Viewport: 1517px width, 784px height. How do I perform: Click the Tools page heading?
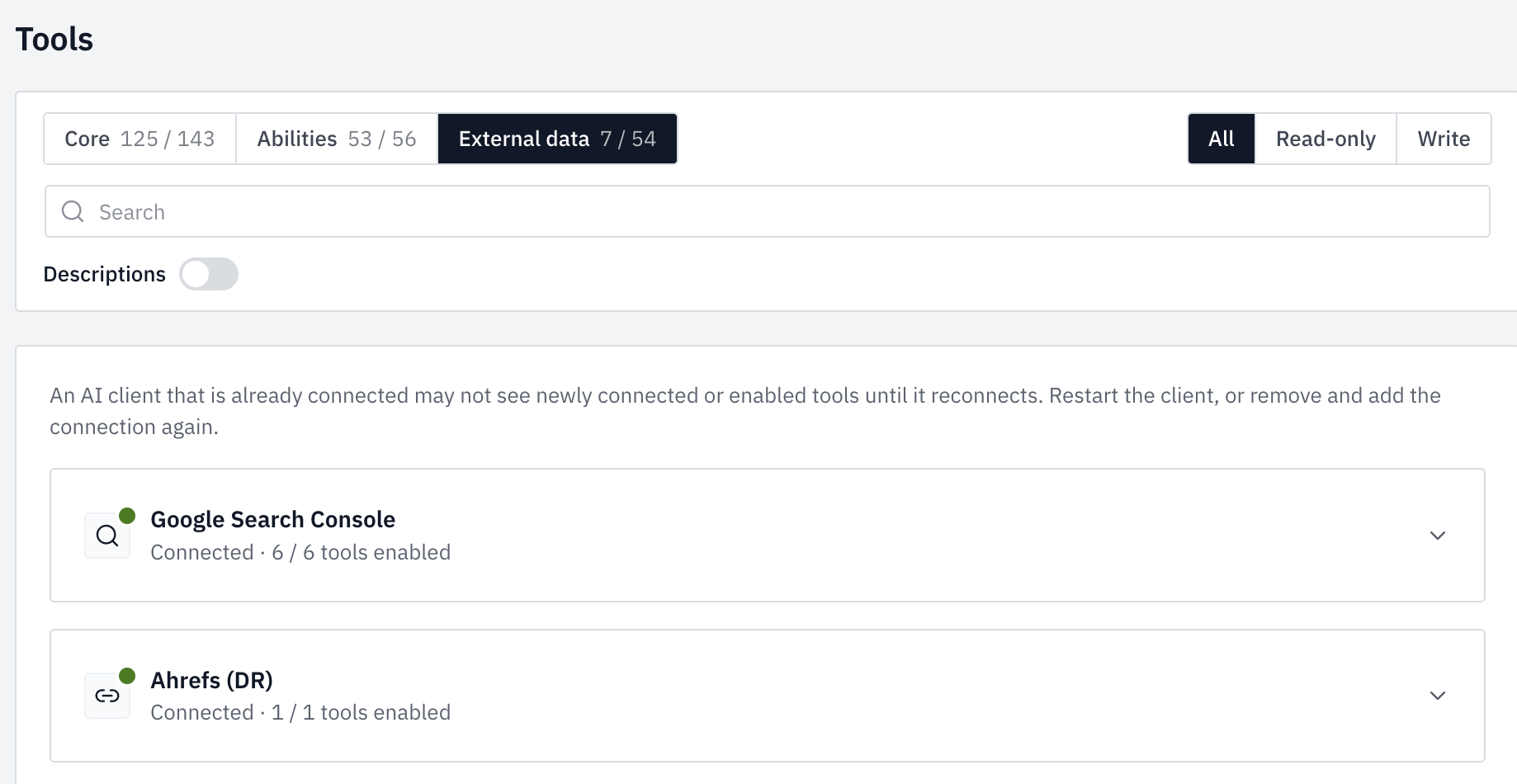tap(54, 39)
